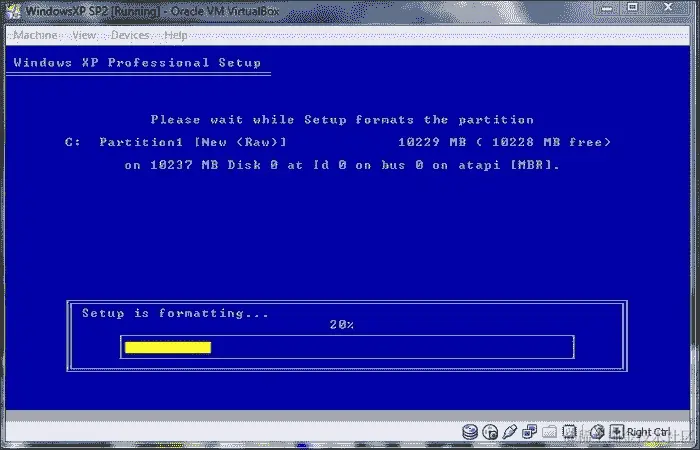
Task: Click the 'Windows XP Professional Setup' heading
Action: (138, 62)
